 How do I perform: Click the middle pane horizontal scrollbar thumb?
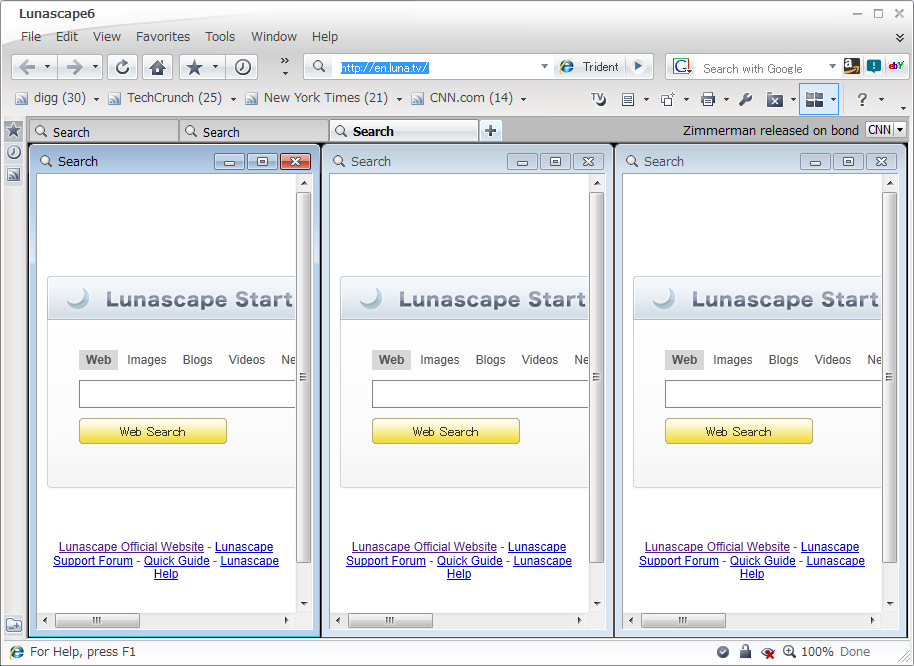point(391,621)
